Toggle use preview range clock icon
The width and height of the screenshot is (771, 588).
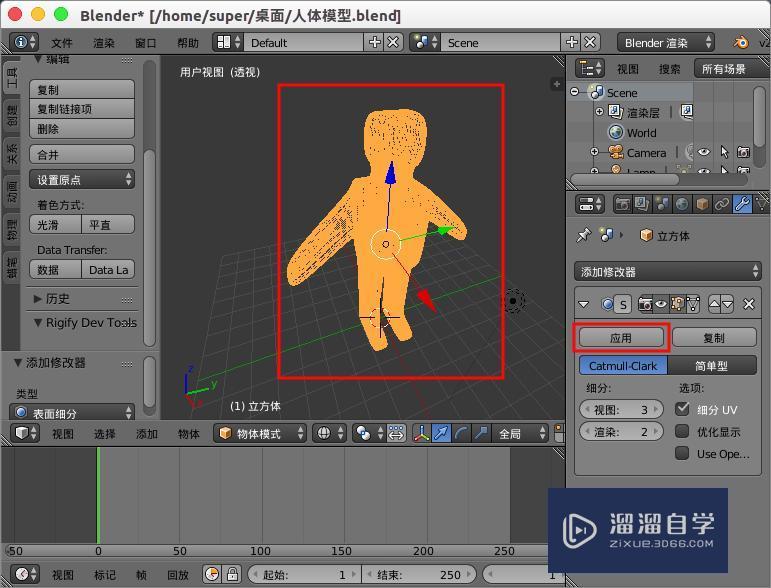pyautogui.click(x=212, y=574)
